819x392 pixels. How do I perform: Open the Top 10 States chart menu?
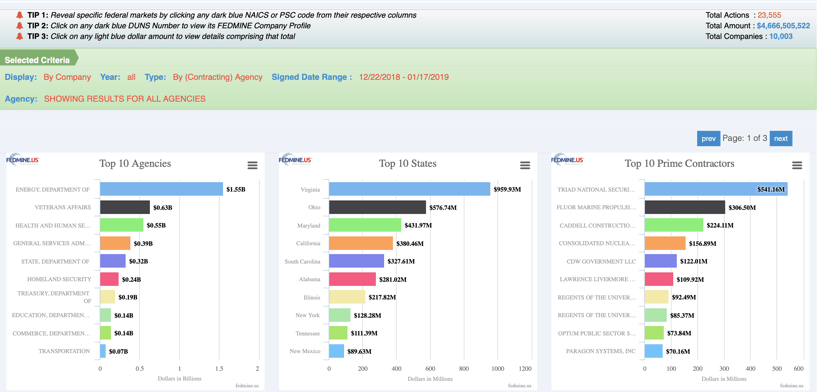525,165
